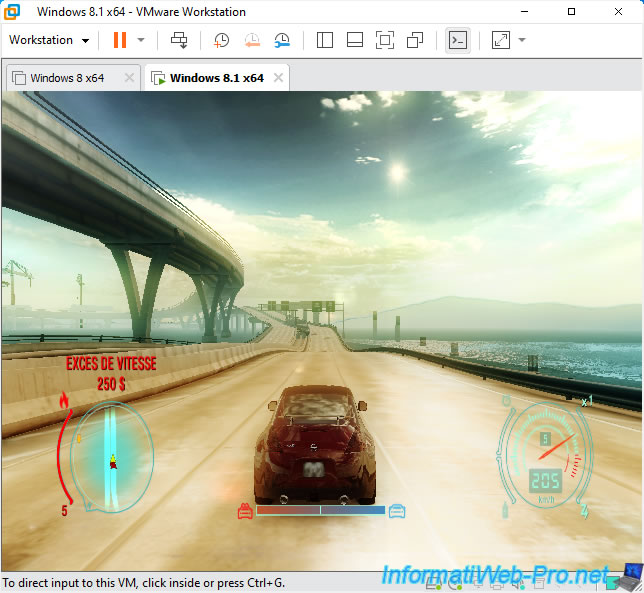Click the minimap radar in the game

[x=112, y=457]
